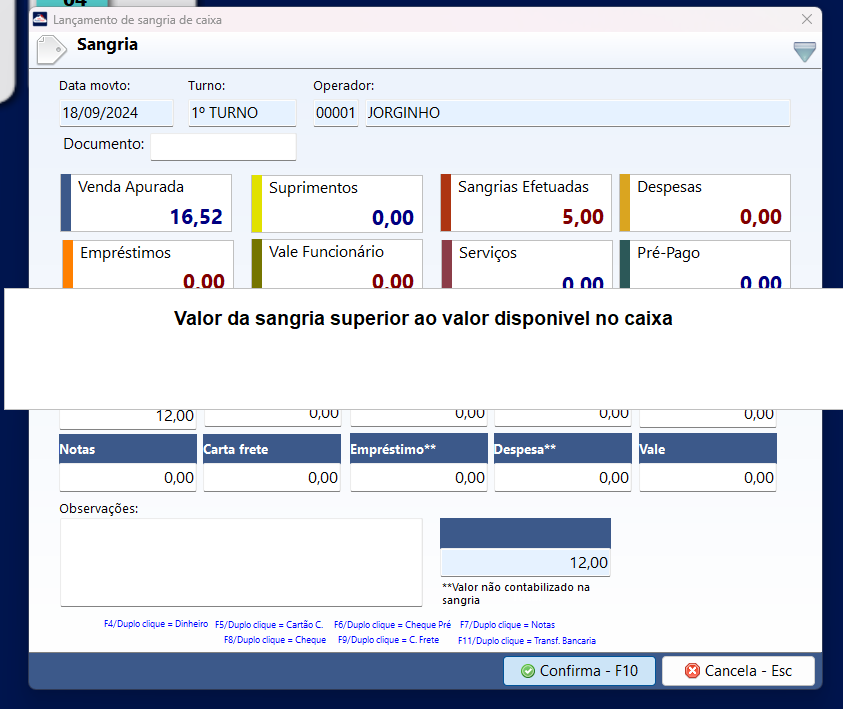This screenshot has height=709, width=843.
Task: Click the F11 Transf. Bancaria shortcut hint
Action: point(527,640)
